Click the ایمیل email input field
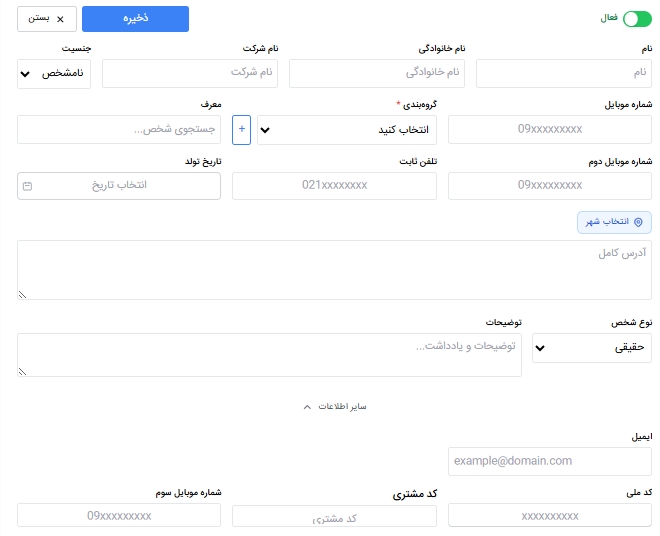 550,461
